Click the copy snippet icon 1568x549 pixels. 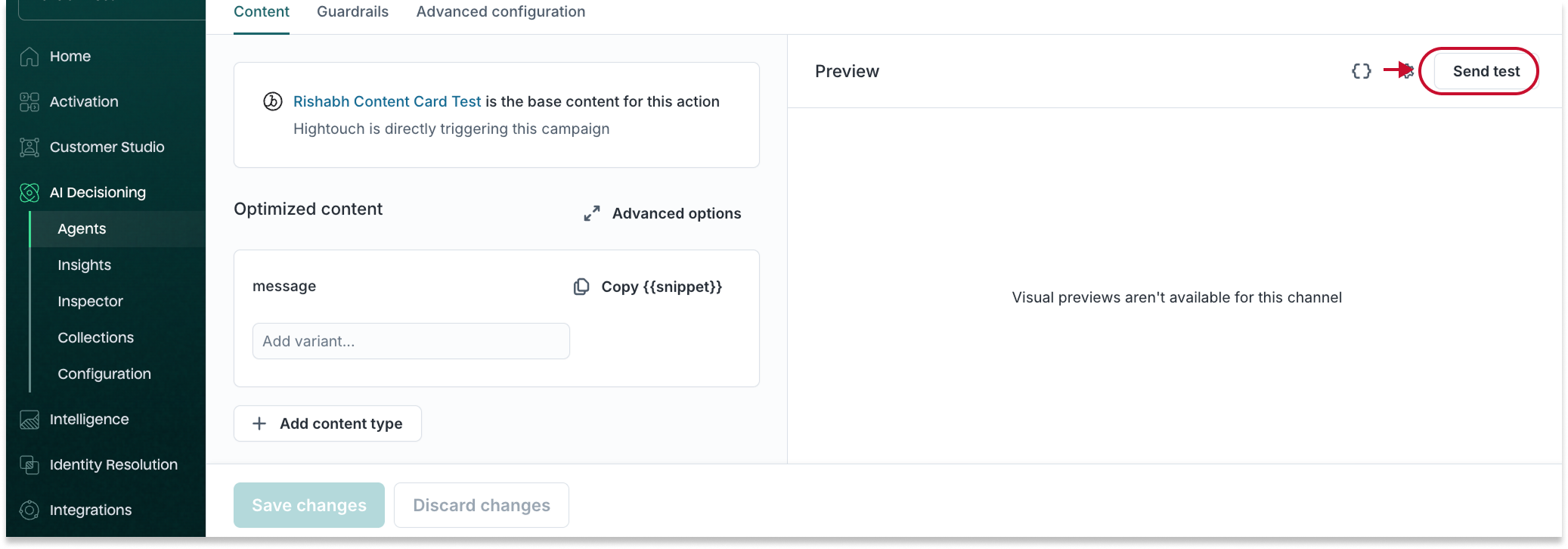(581, 287)
